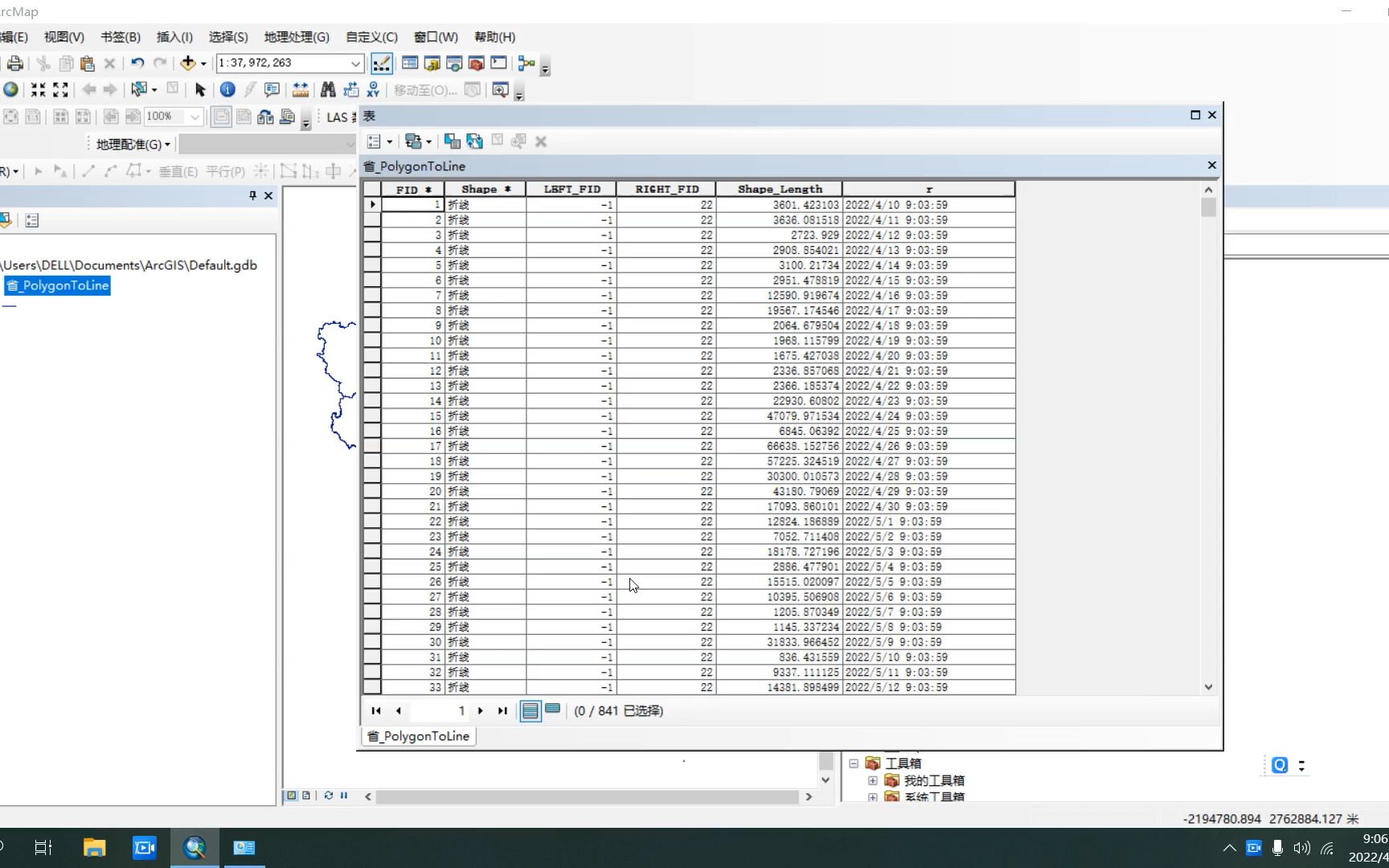
Task: Click the Fixed Zoom In icon
Action: tap(38, 90)
